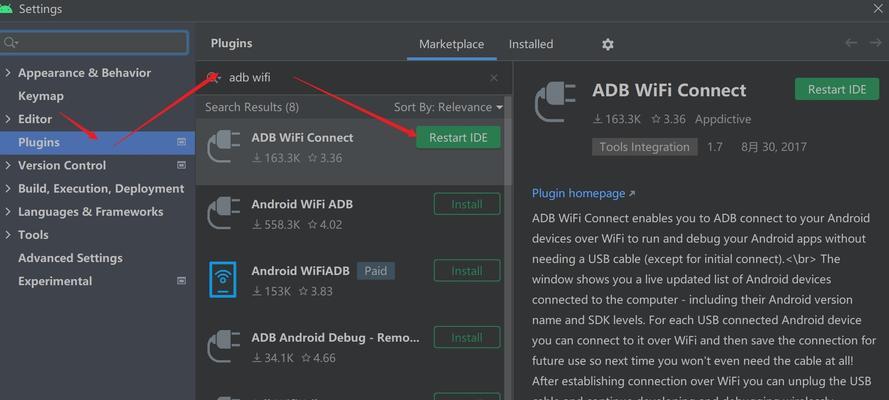Open Advanced Settings page
Viewport: 889px width, 400px height.
coord(70,258)
